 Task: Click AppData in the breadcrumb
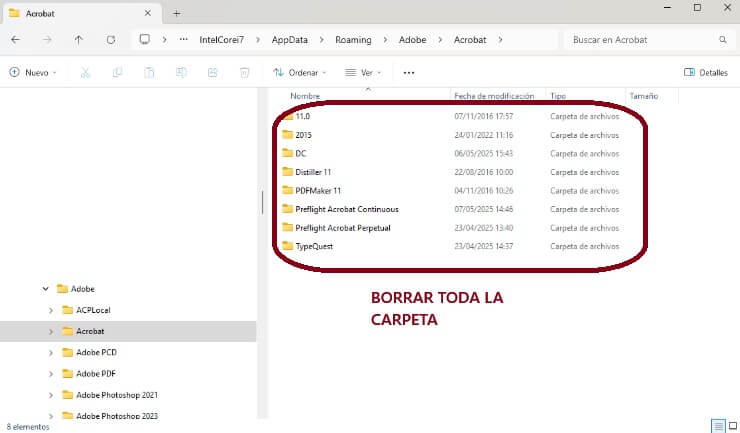click(x=289, y=40)
